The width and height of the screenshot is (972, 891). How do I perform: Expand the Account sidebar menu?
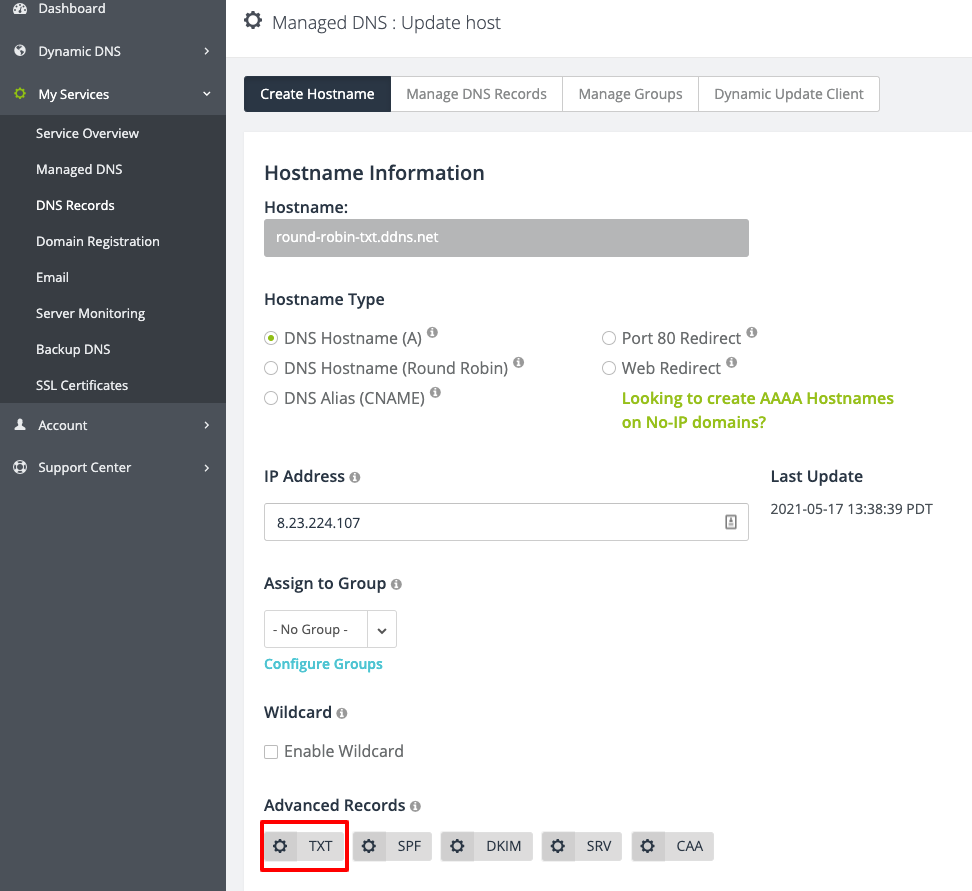[113, 425]
